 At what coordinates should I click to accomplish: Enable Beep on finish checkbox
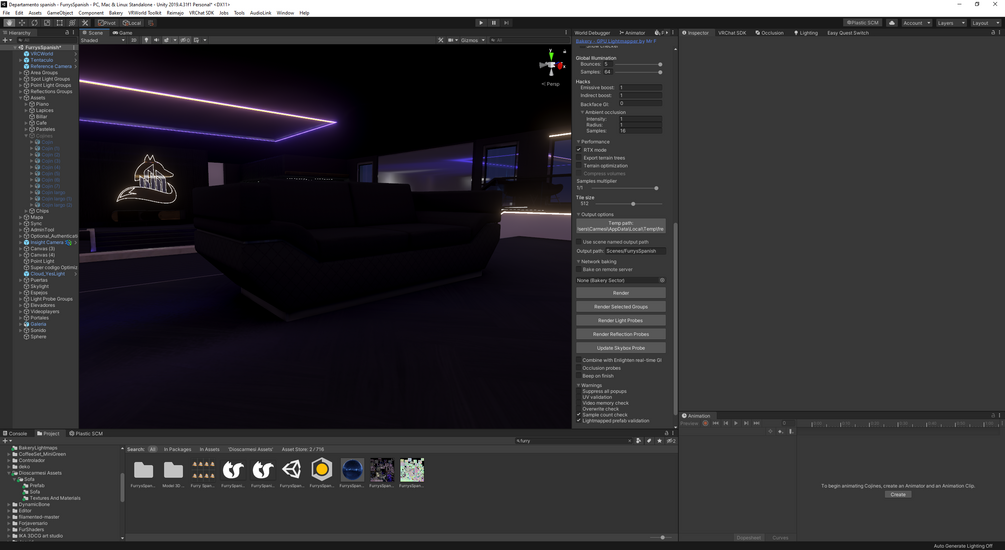(579, 376)
